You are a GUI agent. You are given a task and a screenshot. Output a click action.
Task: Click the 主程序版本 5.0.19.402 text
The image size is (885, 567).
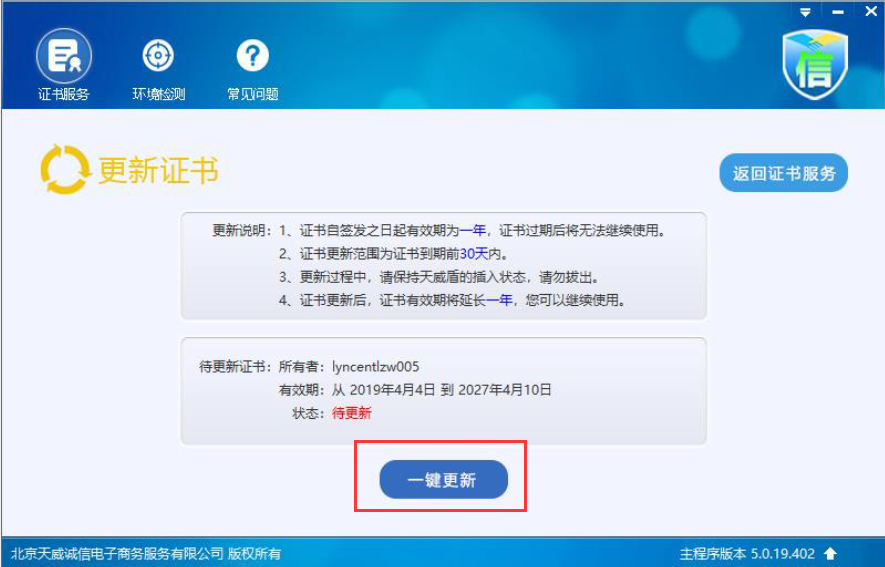pyautogui.click(x=747, y=553)
